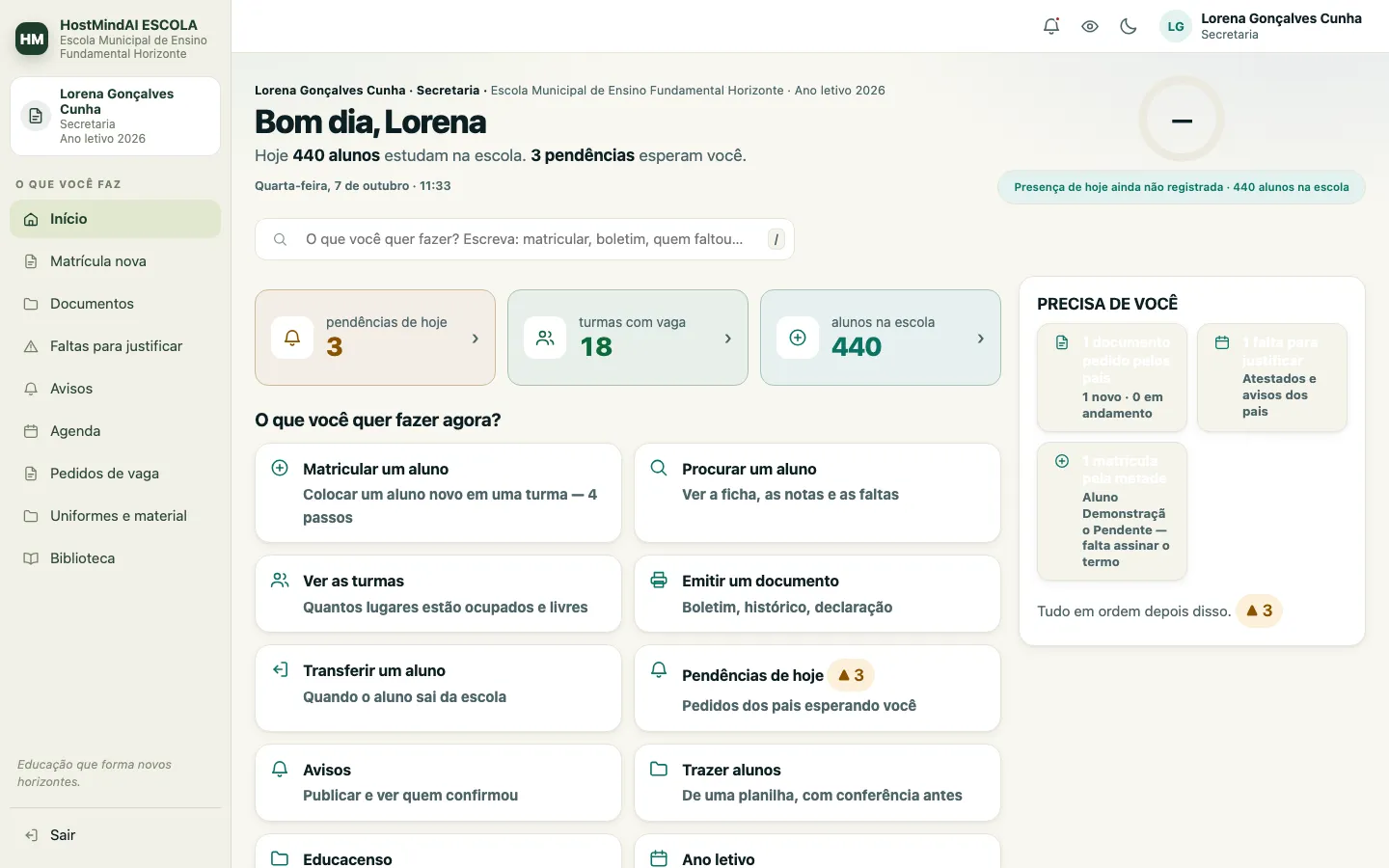Click the warning triangle icon beside Faltas para justificar
Image resolution: width=1389 pixels, height=868 pixels.
point(31,346)
